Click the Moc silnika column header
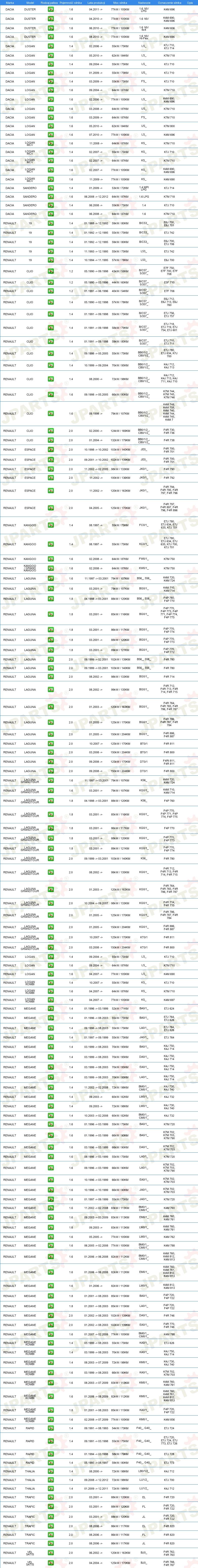 coord(120,3)
